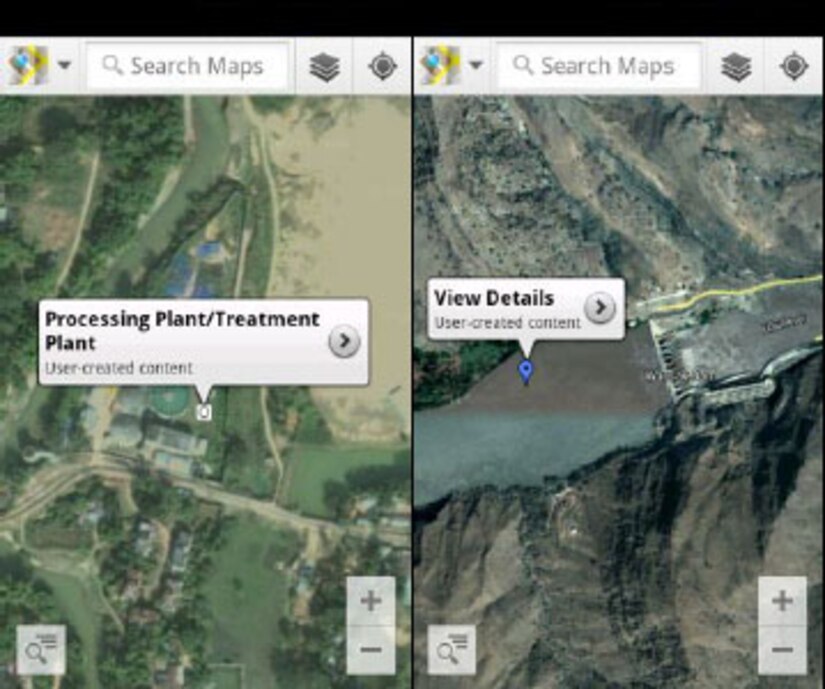Tap the Google Maps app icon on the right
Viewport: 825px width, 689px height.
pos(440,64)
